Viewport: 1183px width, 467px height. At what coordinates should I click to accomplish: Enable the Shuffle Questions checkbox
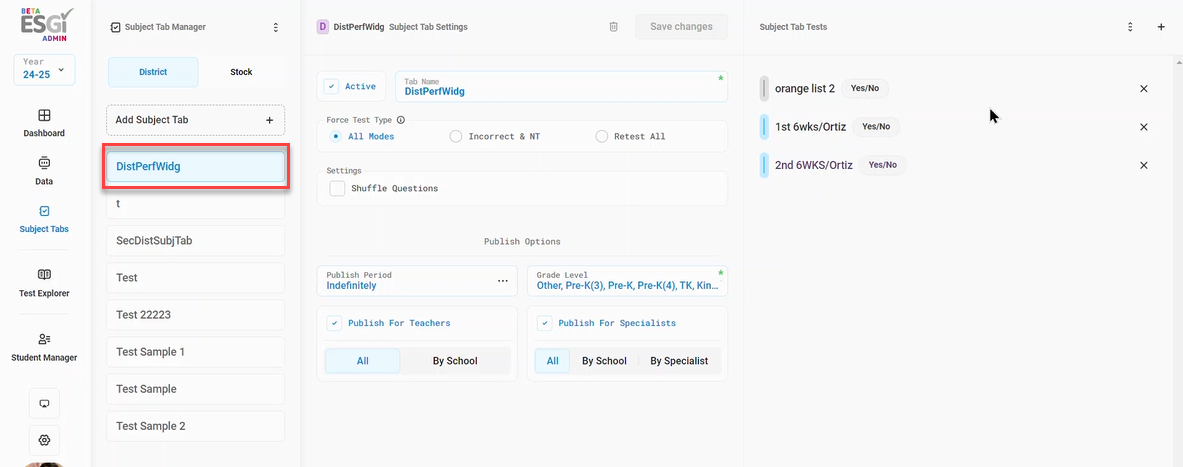coord(337,188)
